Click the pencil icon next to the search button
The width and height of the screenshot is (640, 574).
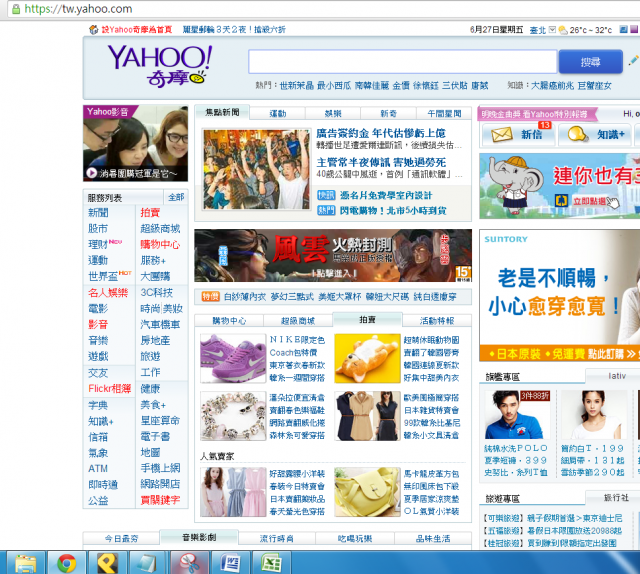tap(633, 61)
